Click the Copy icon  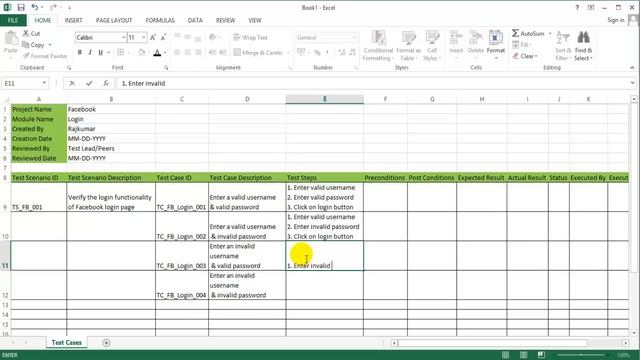tap(26, 44)
